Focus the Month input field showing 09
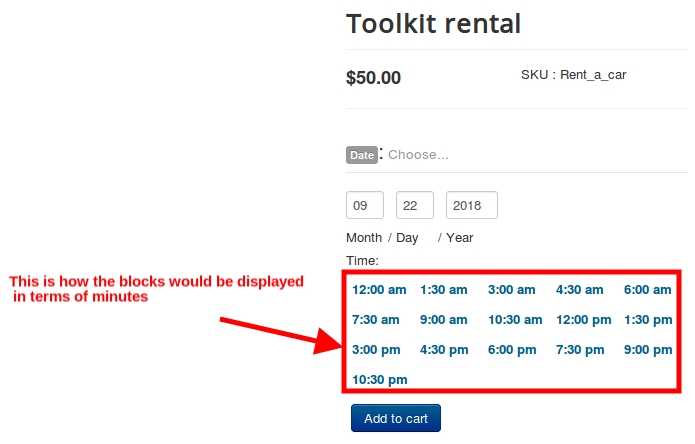695x444 pixels. [x=365, y=205]
